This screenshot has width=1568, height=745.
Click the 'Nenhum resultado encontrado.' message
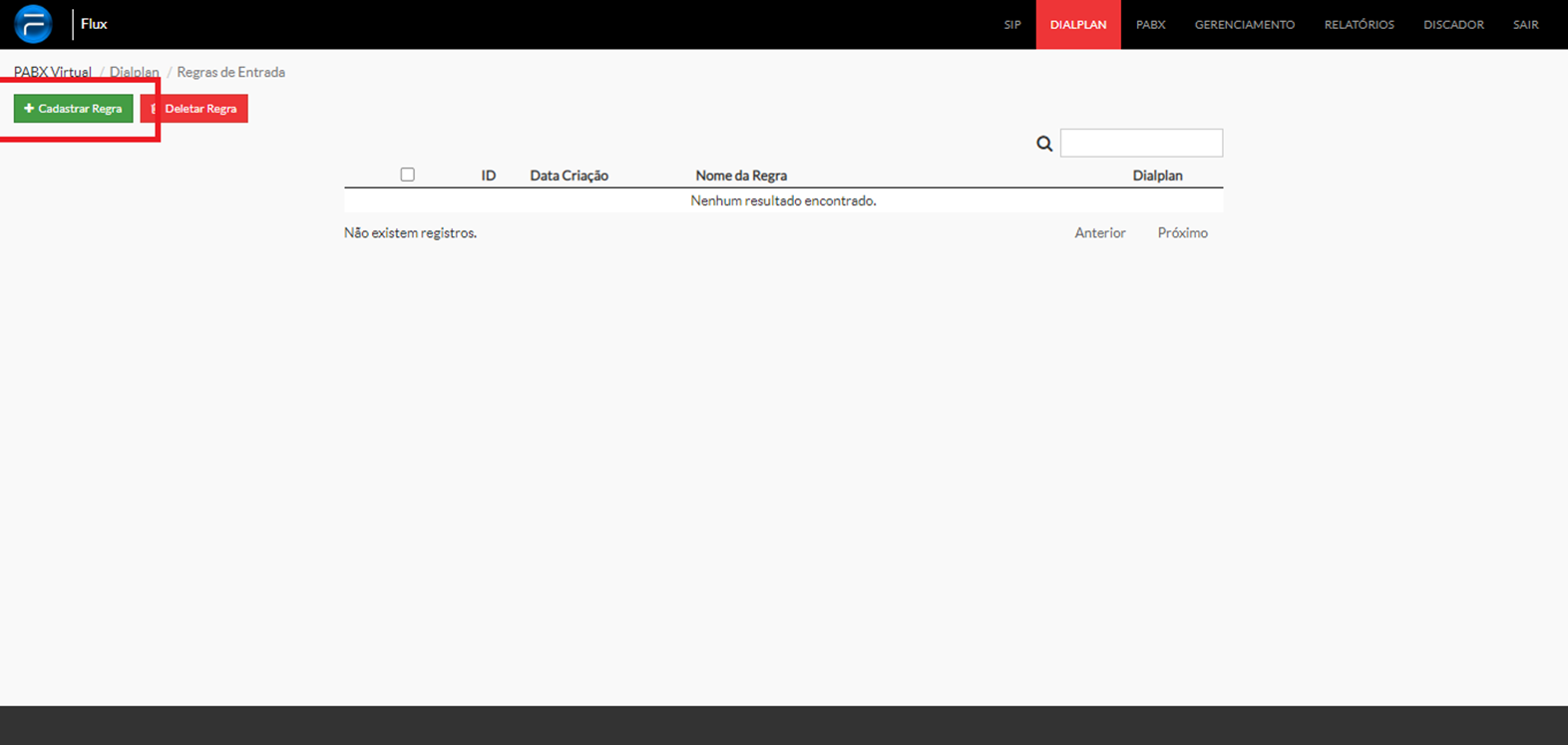tap(783, 200)
